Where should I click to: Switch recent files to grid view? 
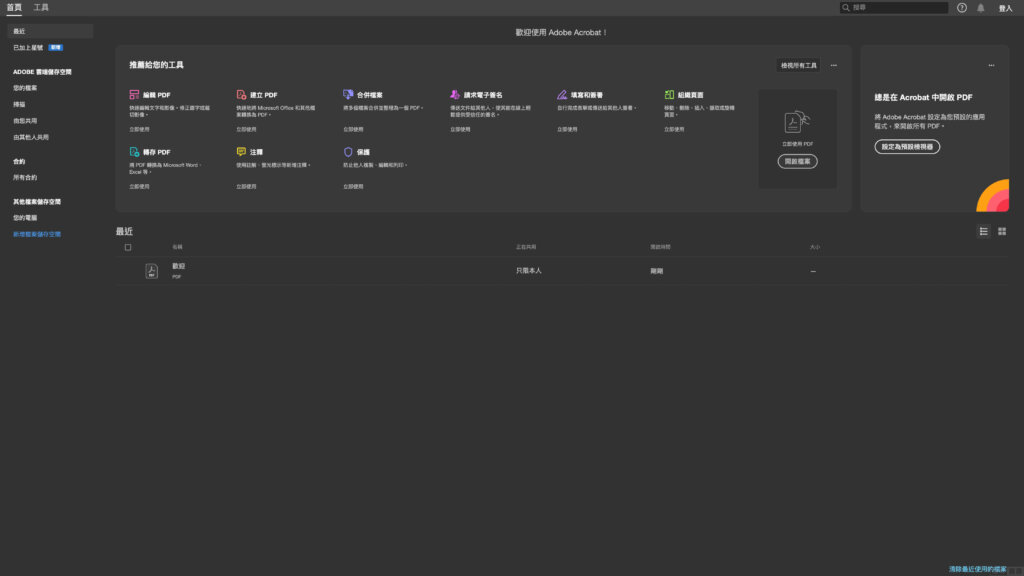click(1002, 231)
